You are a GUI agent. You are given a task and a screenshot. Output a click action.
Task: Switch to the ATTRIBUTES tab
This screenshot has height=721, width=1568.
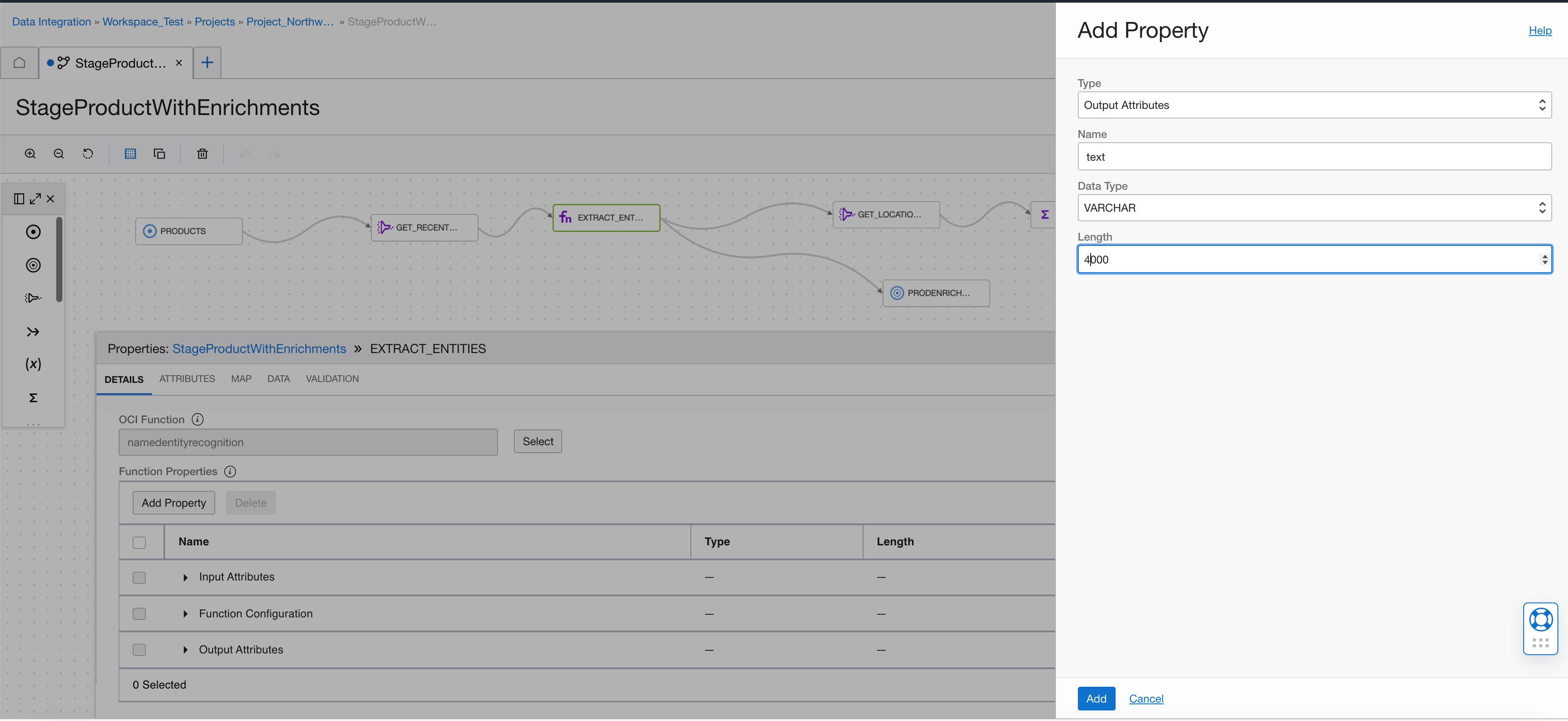point(187,379)
